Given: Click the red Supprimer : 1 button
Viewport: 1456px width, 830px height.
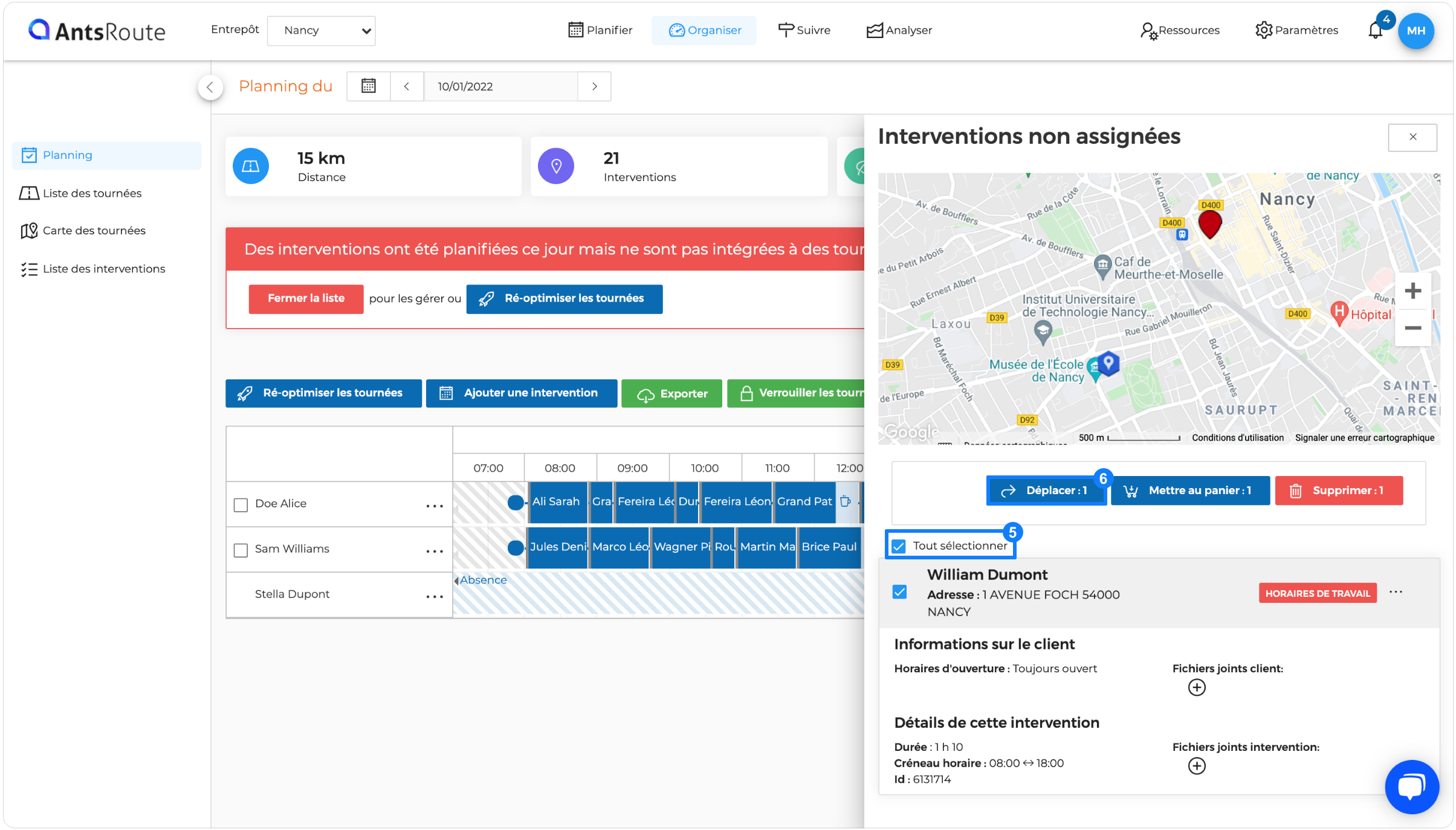Looking at the screenshot, I should coord(1339,491).
